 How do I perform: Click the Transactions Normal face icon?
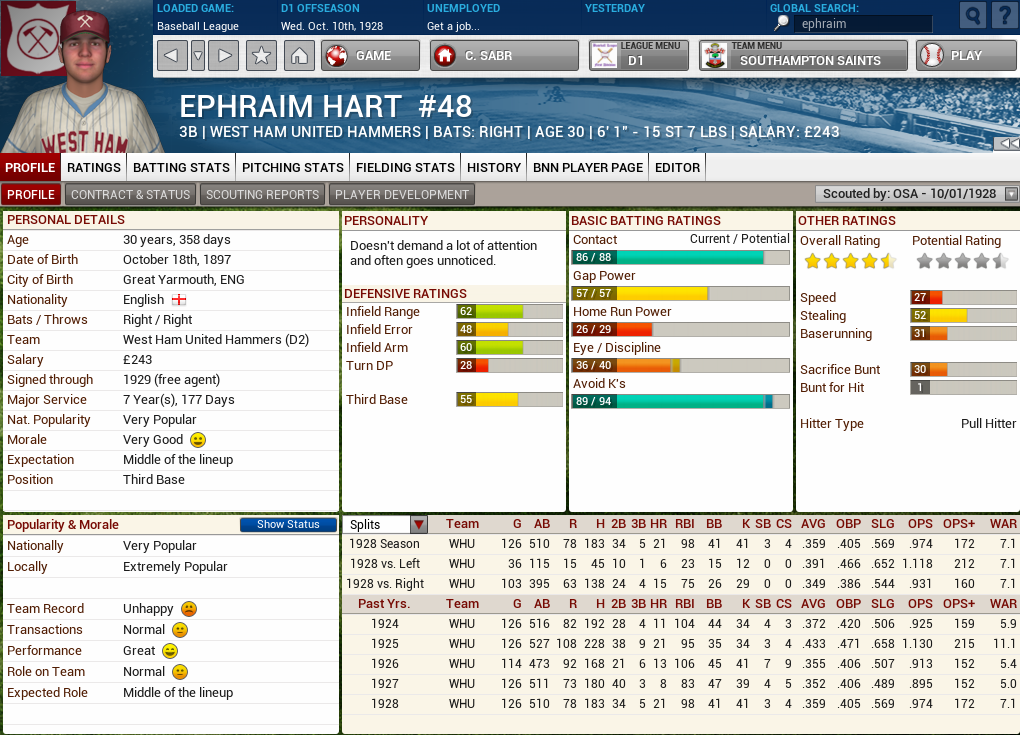coord(180,630)
